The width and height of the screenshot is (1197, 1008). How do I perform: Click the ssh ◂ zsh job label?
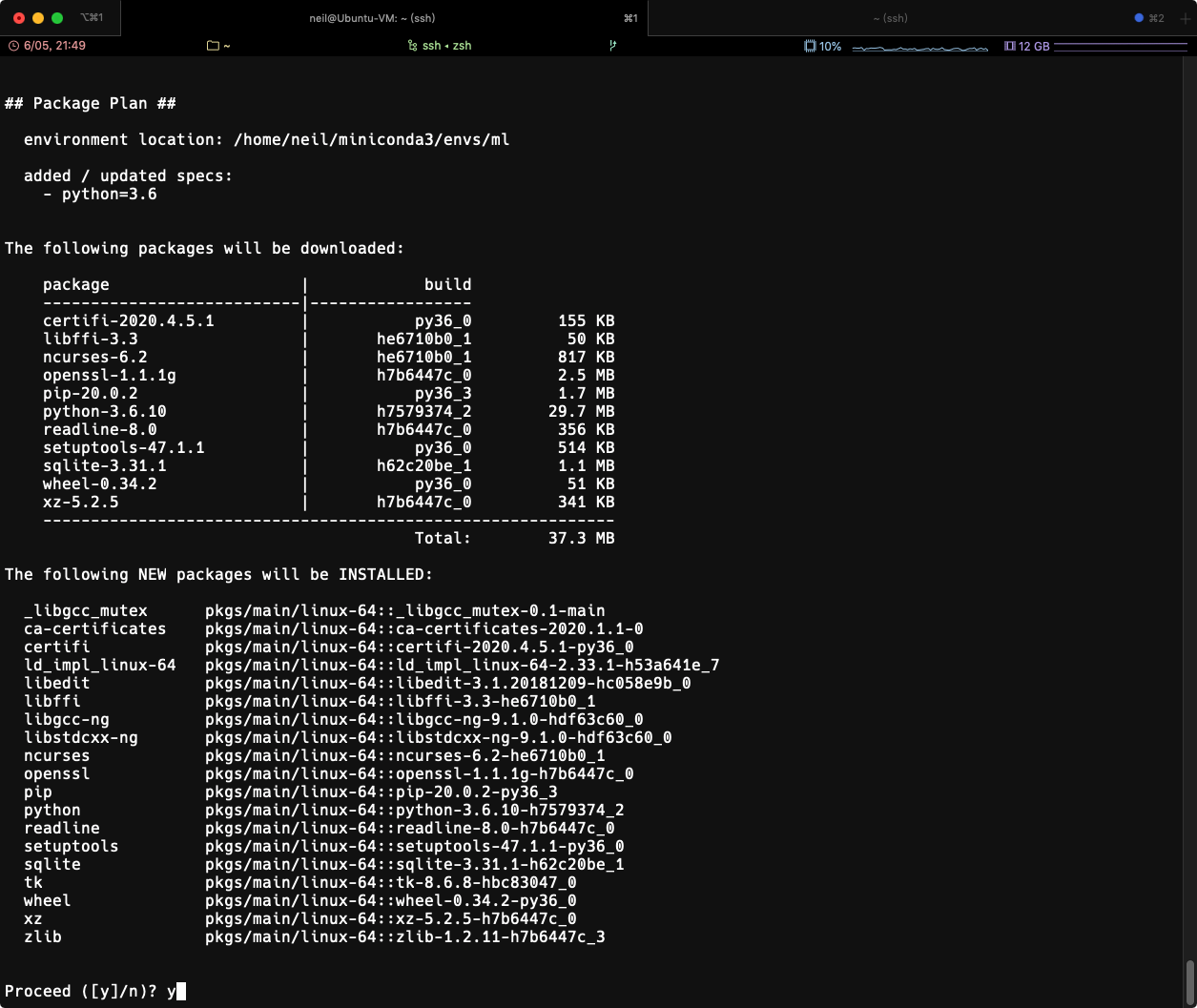[x=446, y=46]
